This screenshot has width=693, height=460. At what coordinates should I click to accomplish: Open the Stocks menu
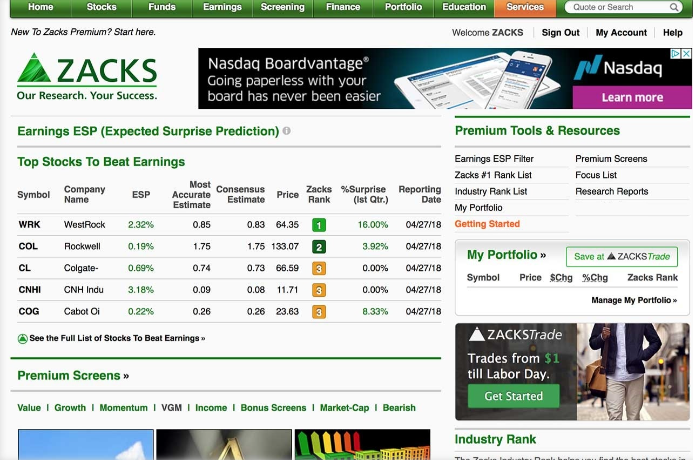[x=101, y=7]
